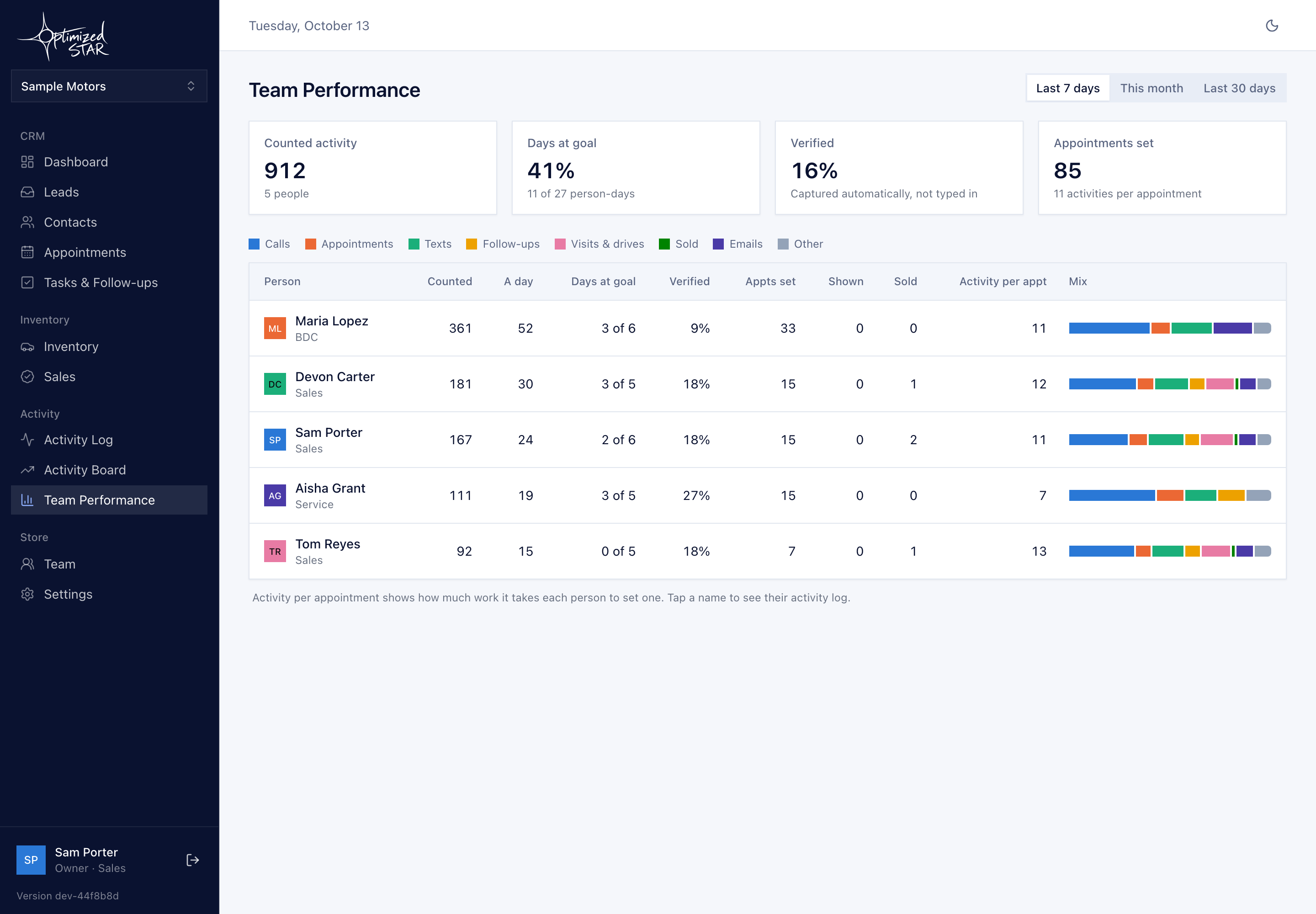Click the Appointments set summary card
Viewport: 1316px width, 914px height.
(1162, 168)
